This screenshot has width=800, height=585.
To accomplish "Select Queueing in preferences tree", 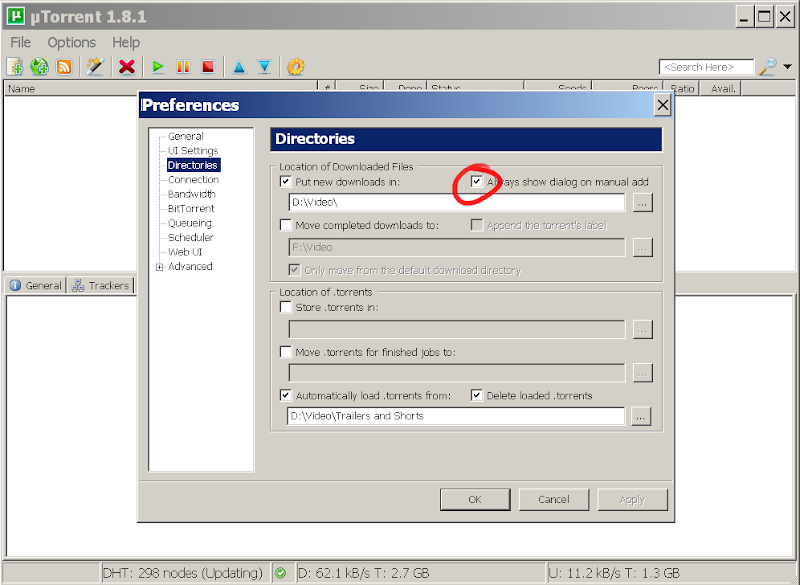I will pyautogui.click(x=190, y=223).
